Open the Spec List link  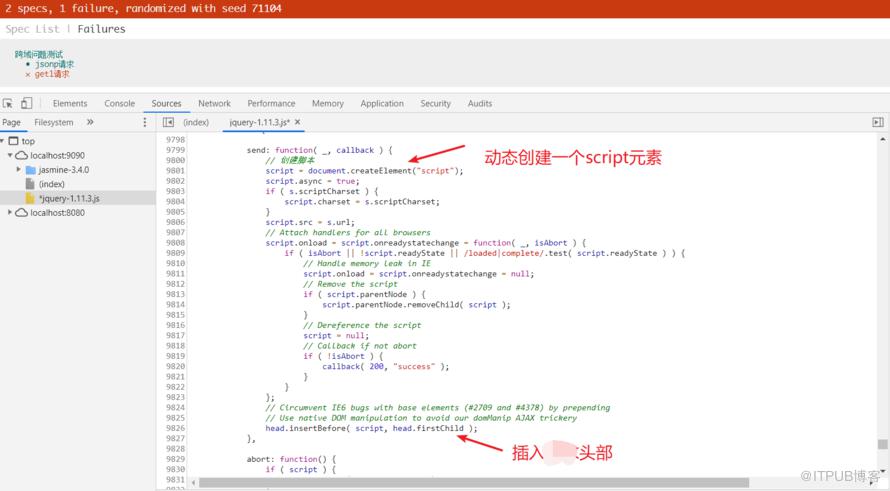point(32,29)
